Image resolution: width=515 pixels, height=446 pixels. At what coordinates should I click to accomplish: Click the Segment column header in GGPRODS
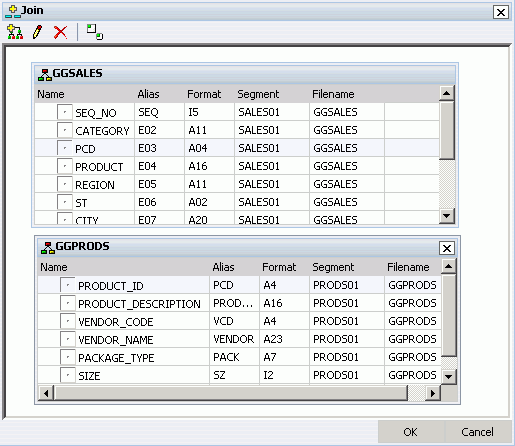coord(333,267)
